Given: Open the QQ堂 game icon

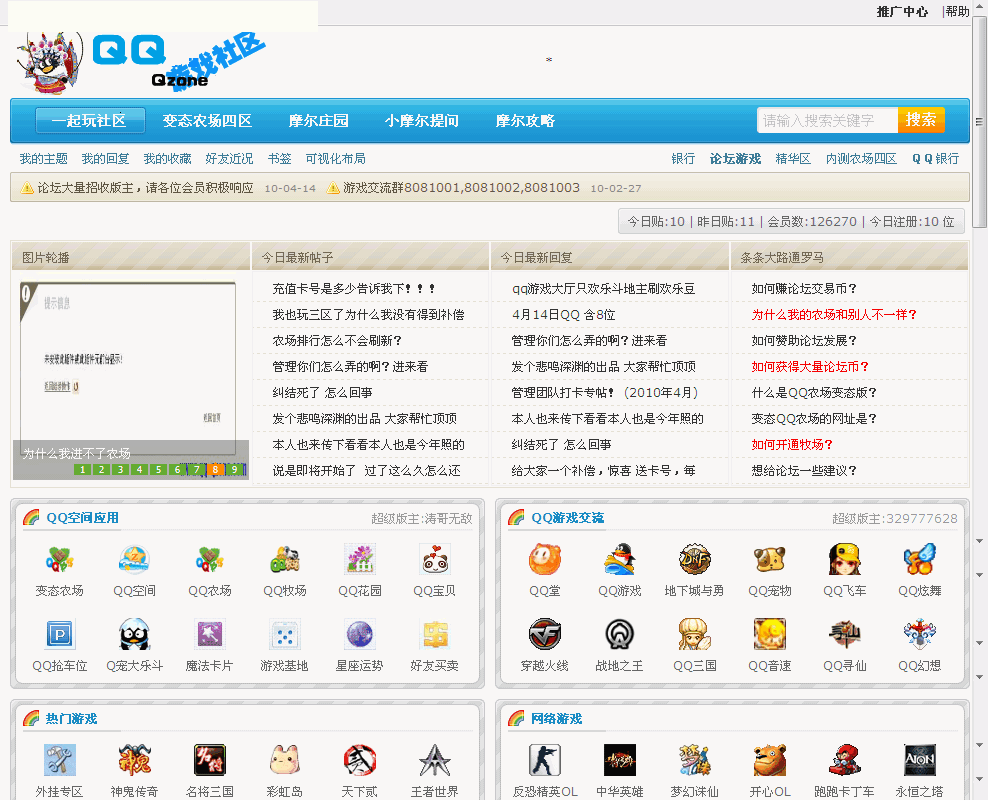Looking at the screenshot, I should coord(544,559).
